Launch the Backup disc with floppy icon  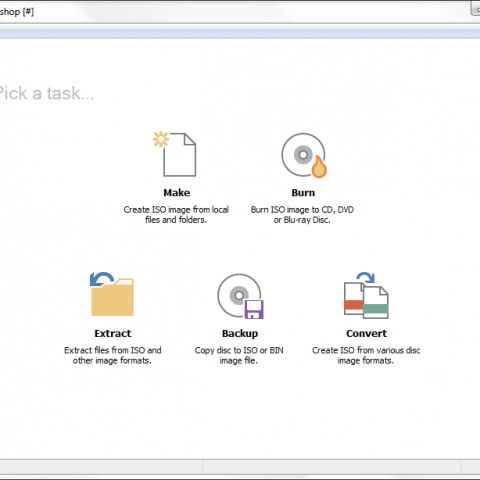pyautogui.click(x=240, y=296)
